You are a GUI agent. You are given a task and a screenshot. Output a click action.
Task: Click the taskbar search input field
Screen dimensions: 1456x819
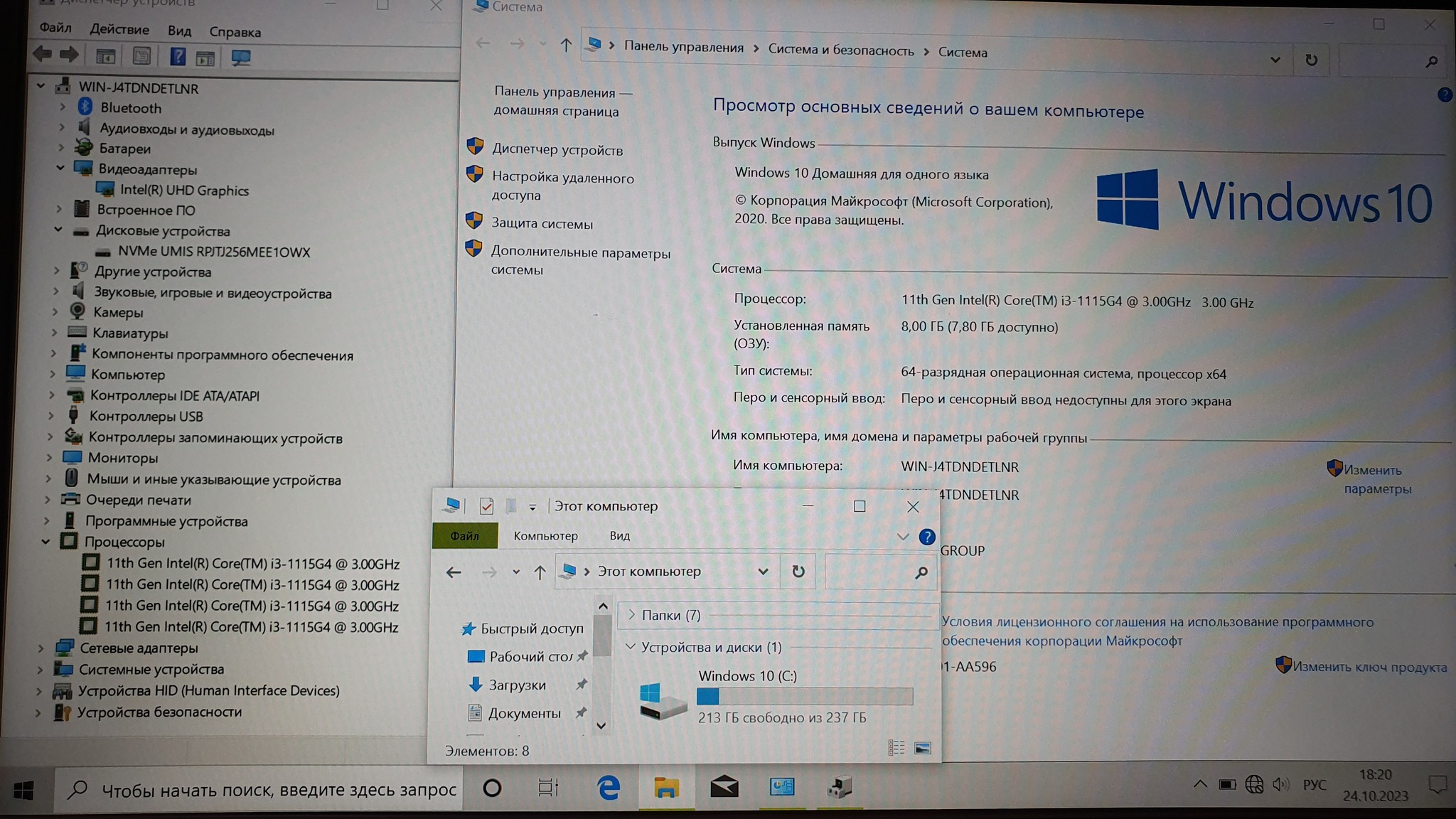[x=277, y=790]
